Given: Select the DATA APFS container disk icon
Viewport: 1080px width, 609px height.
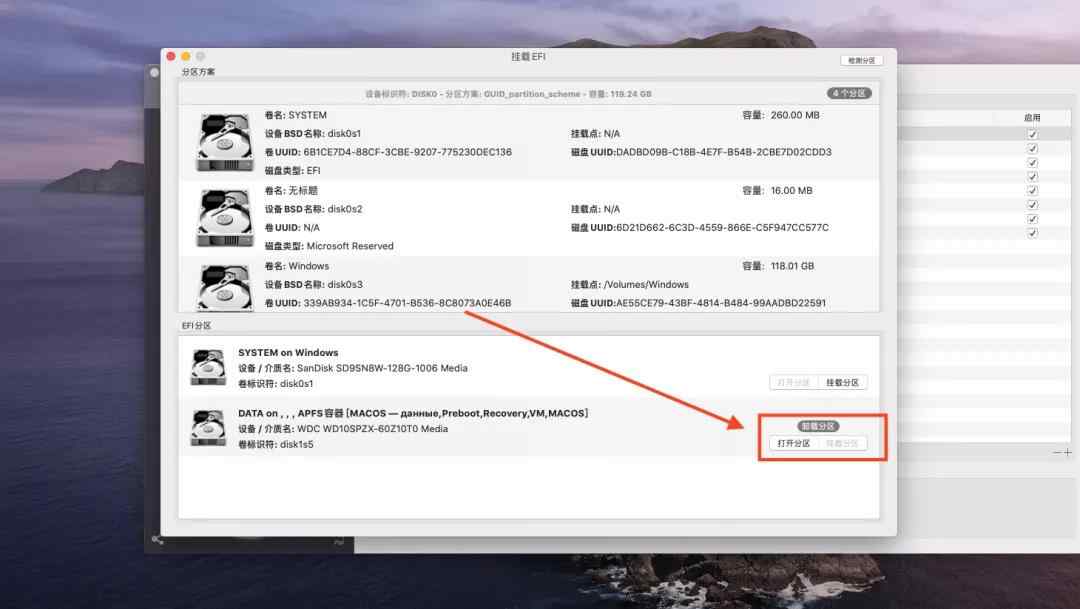Looking at the screenshot, I should click(x=209, y=428).
